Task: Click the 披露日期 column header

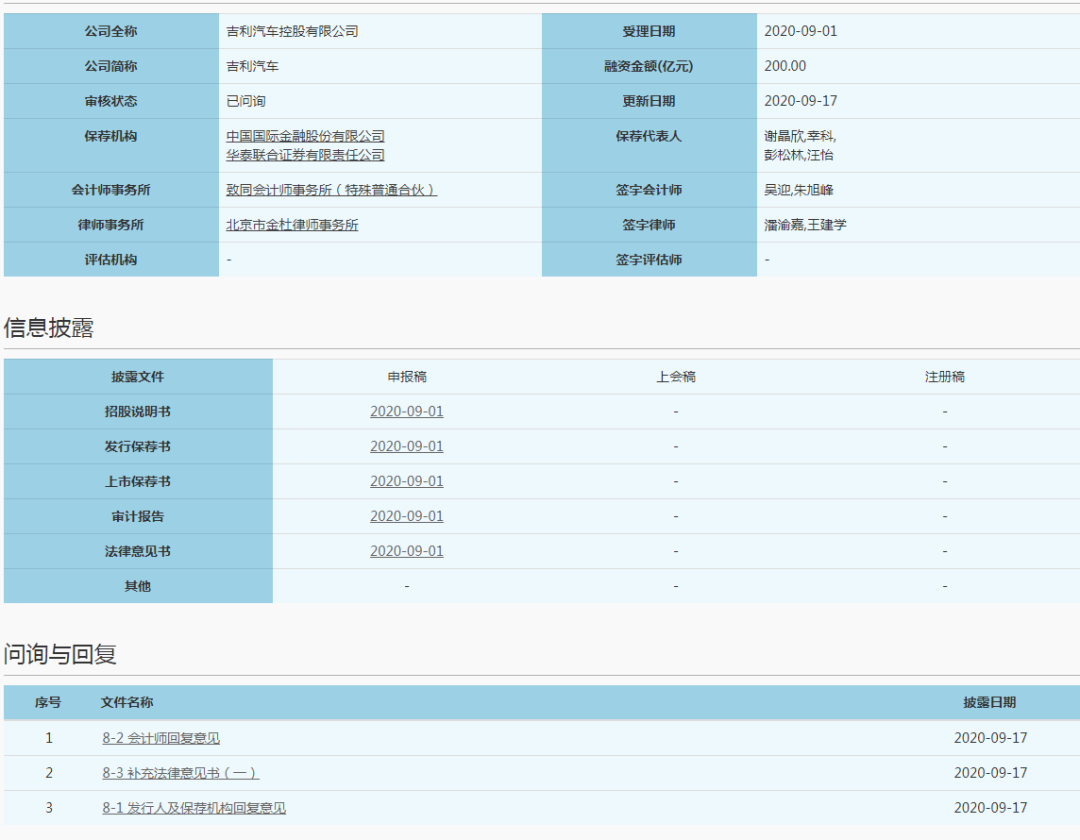Action: tap(989, 703)
